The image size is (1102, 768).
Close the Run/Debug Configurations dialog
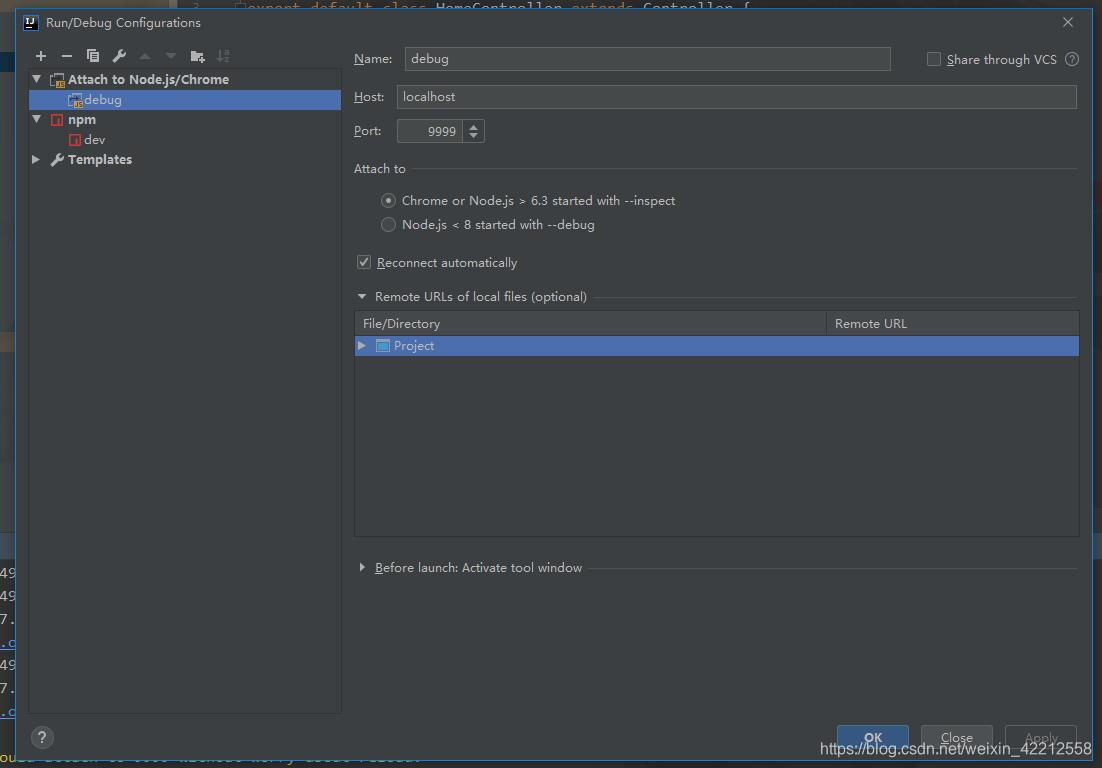pyautogui.click(x=1068, y=22)
